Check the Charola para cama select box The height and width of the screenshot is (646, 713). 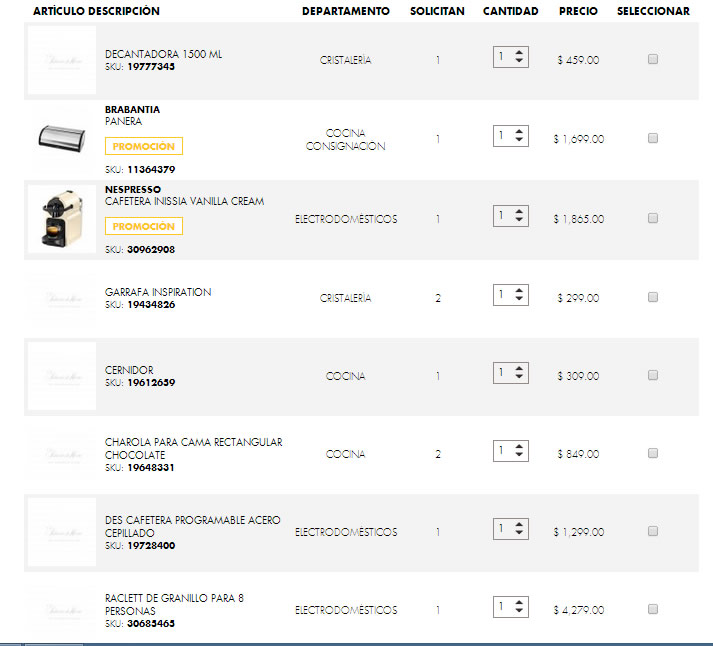653,453
